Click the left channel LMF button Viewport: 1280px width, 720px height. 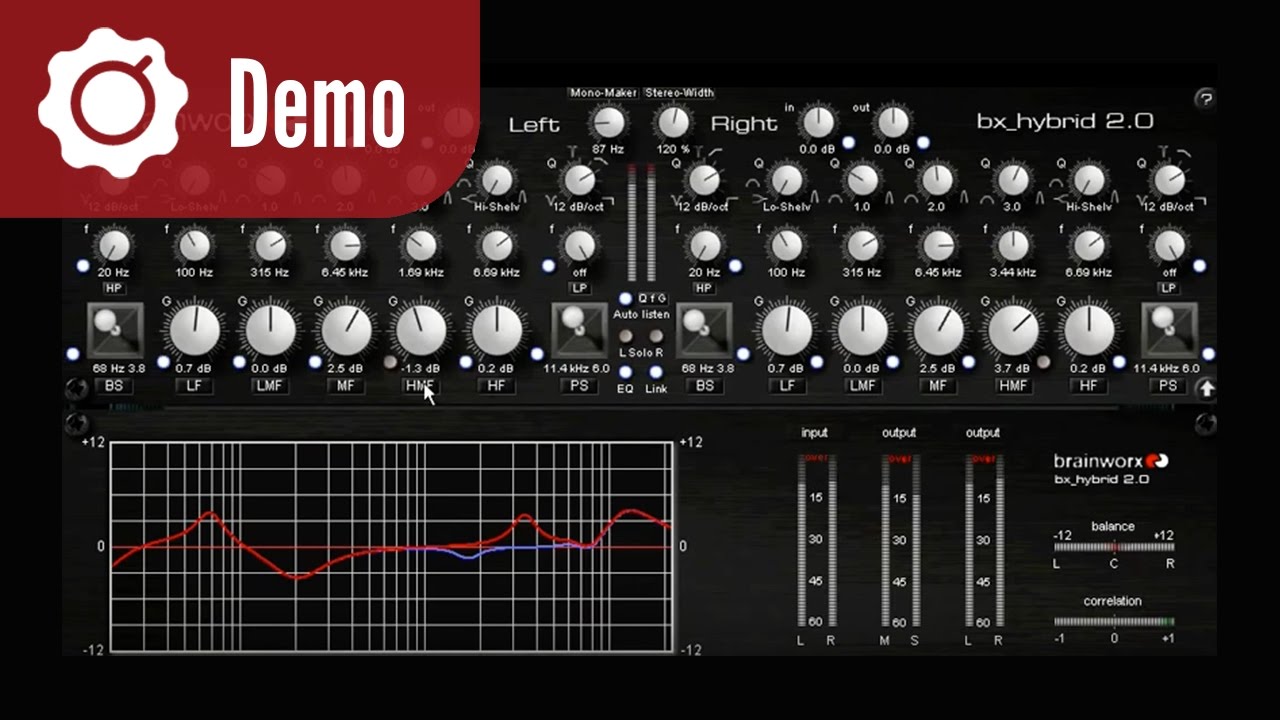(270, 386)
